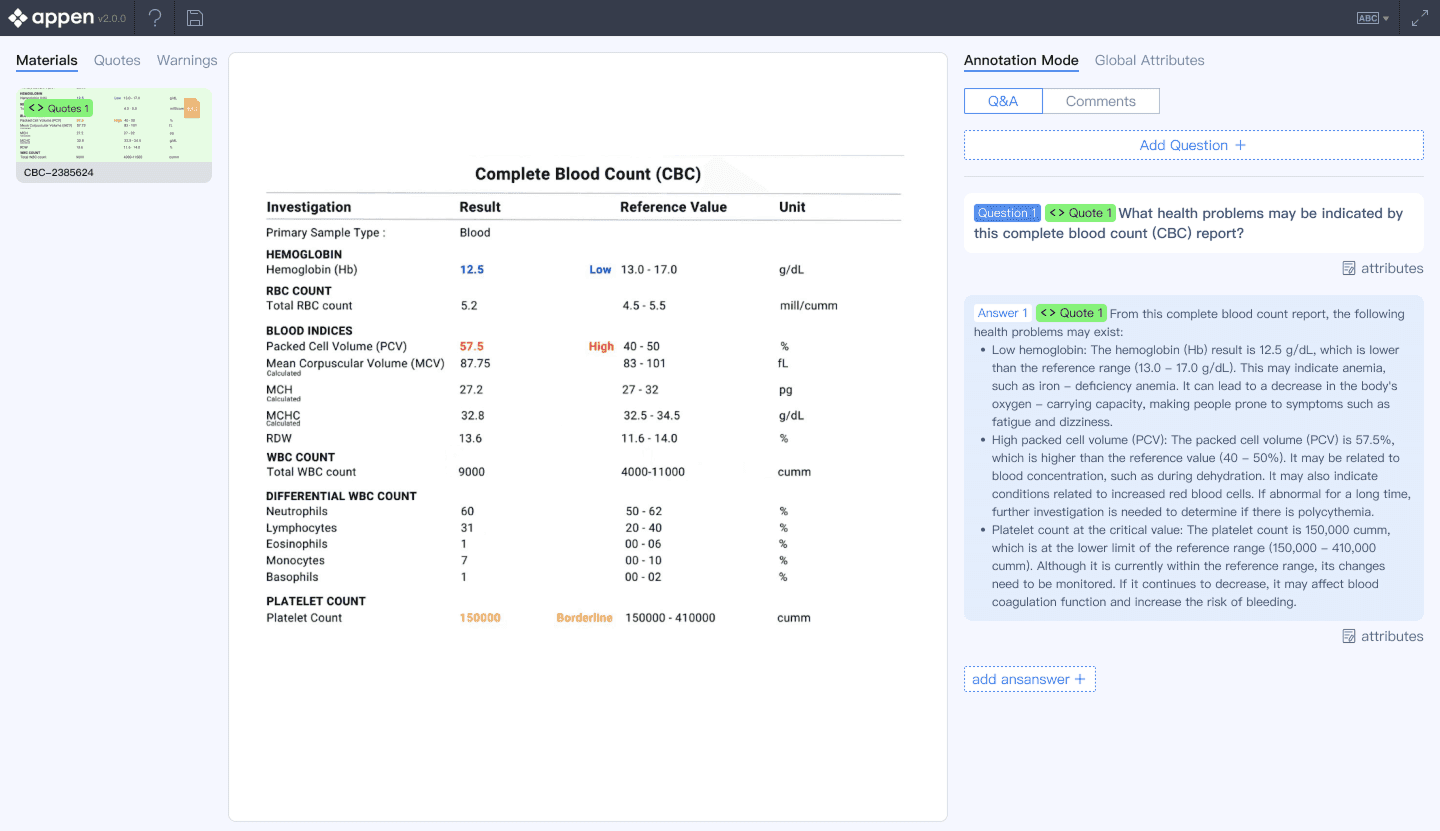Open the Global Attributes tab
Viewport: 1440px width, 831px height.
point(1149,60)
